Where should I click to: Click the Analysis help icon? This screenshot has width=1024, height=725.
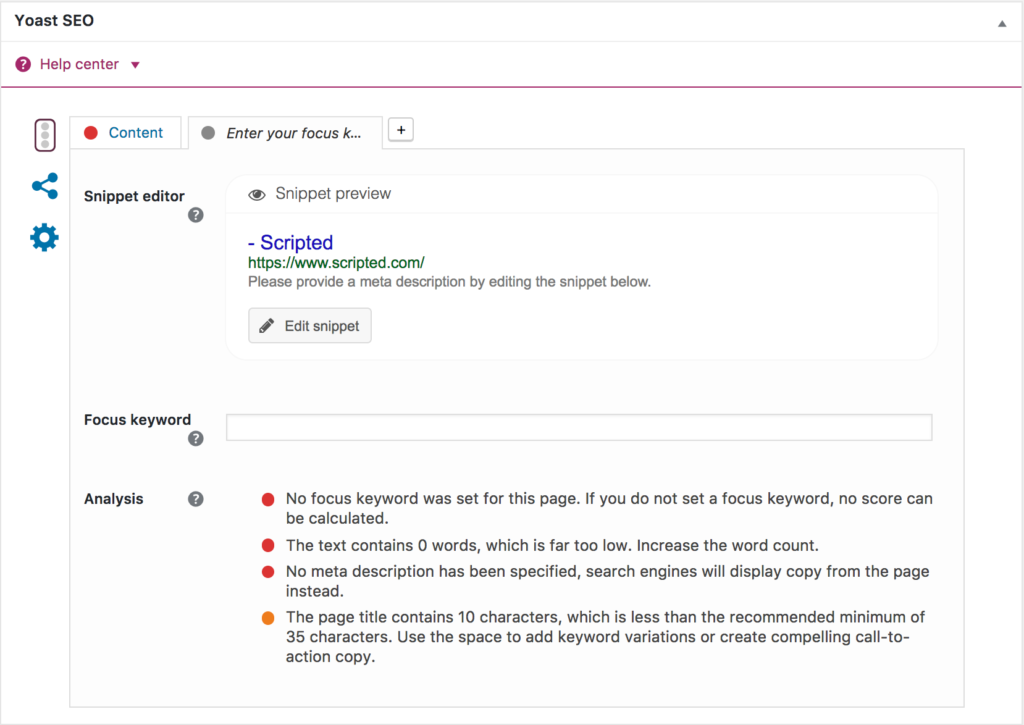point(195,499)
